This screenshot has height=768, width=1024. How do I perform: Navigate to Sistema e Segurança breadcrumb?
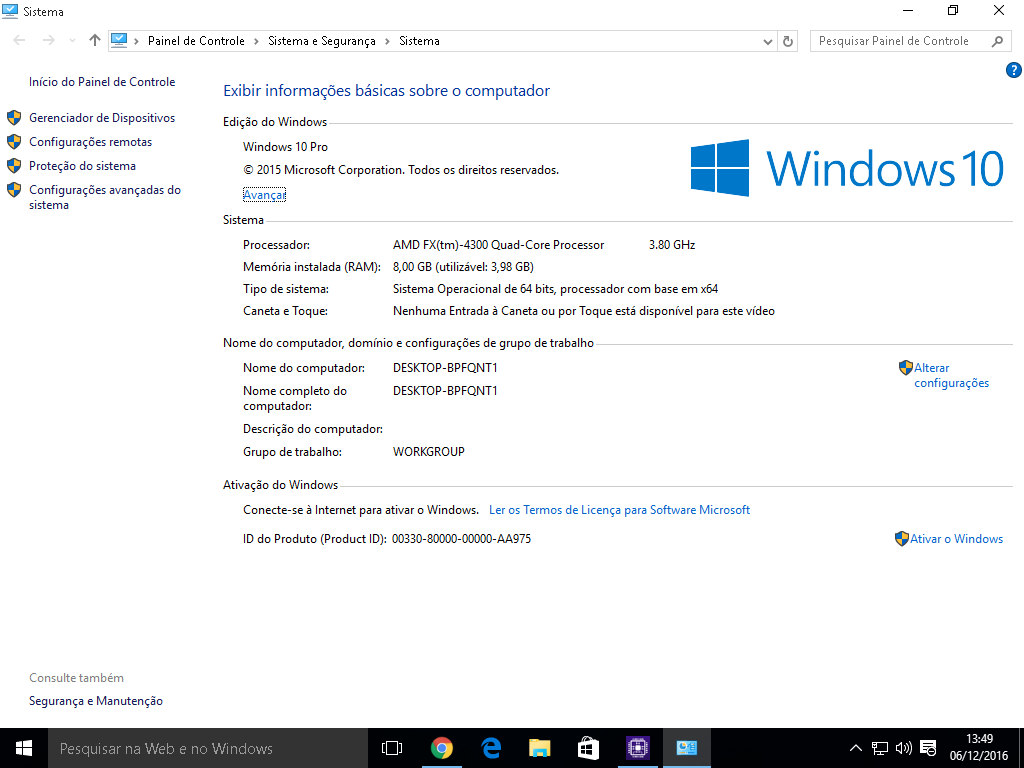pyautogui.click(x=321, y=40)
